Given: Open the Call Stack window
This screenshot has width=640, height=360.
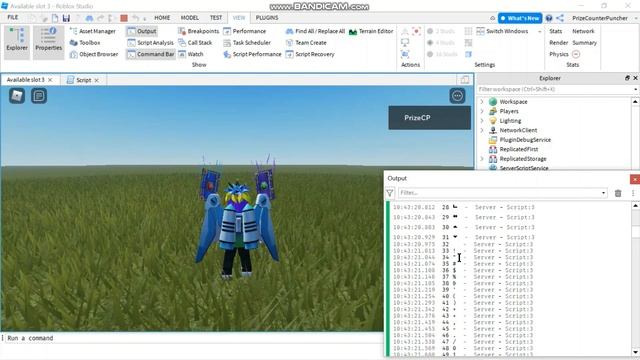Looking at the screenshot, I should (x=195, y=42).
